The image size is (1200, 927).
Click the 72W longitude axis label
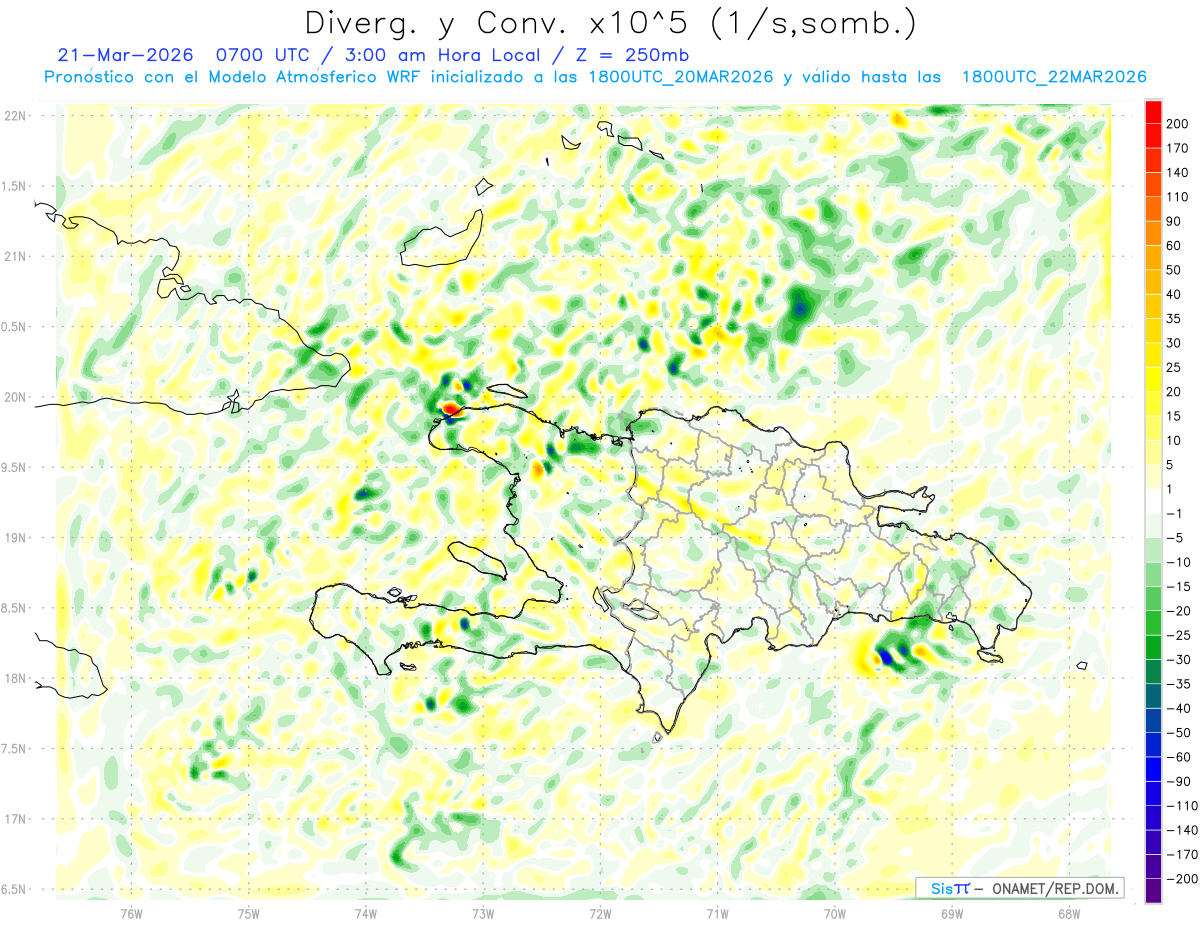click(x=600, y=914)
